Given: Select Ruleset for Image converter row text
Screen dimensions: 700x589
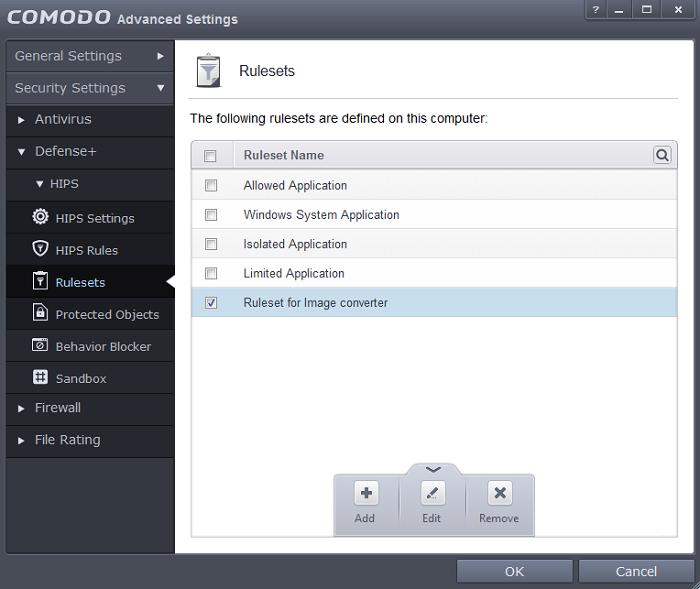Looking at the screenshot, I should 316,303.
